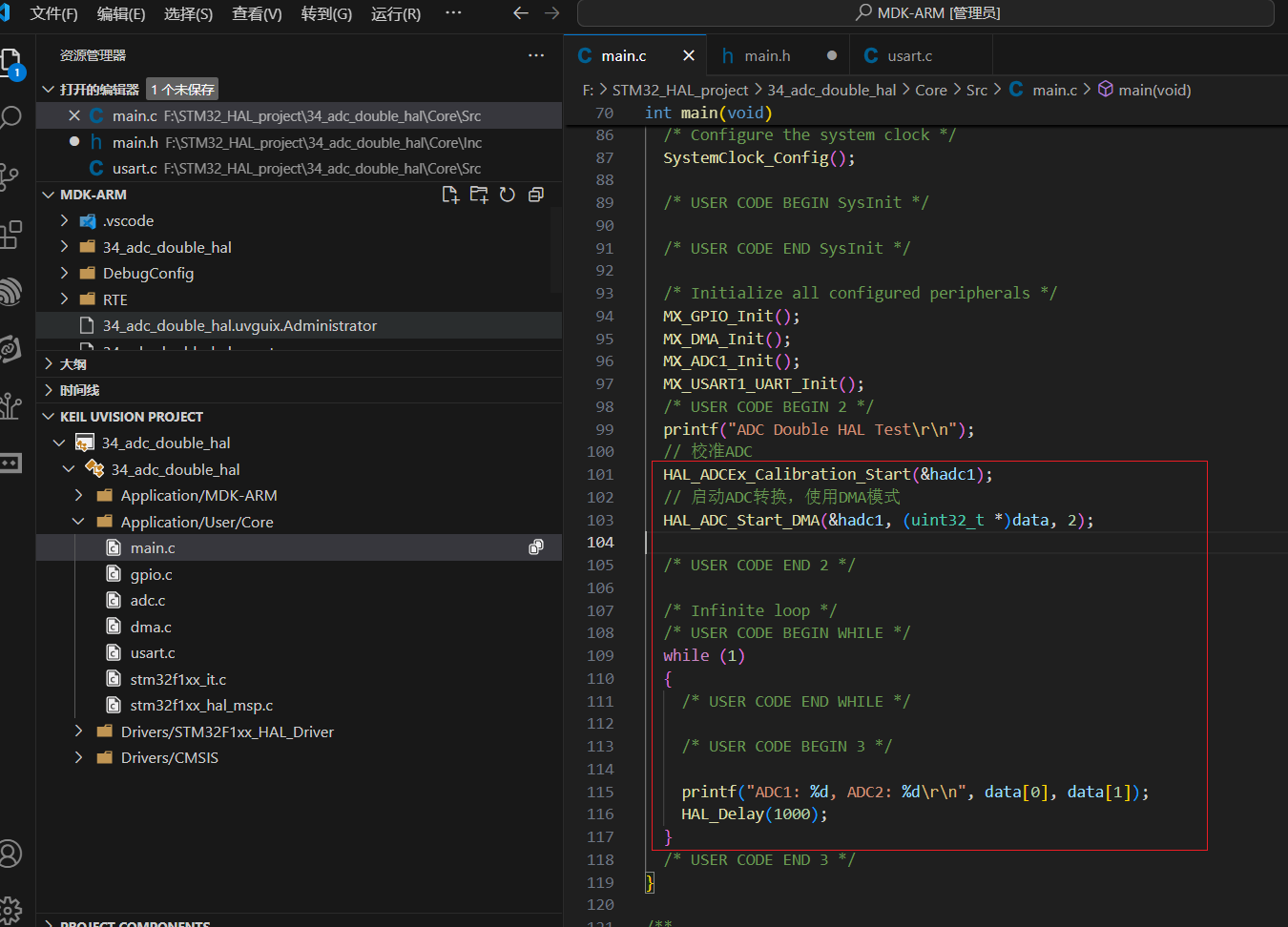
Task: Click the STM32_HAL_project breadcrumb
Action: point(680,90)
